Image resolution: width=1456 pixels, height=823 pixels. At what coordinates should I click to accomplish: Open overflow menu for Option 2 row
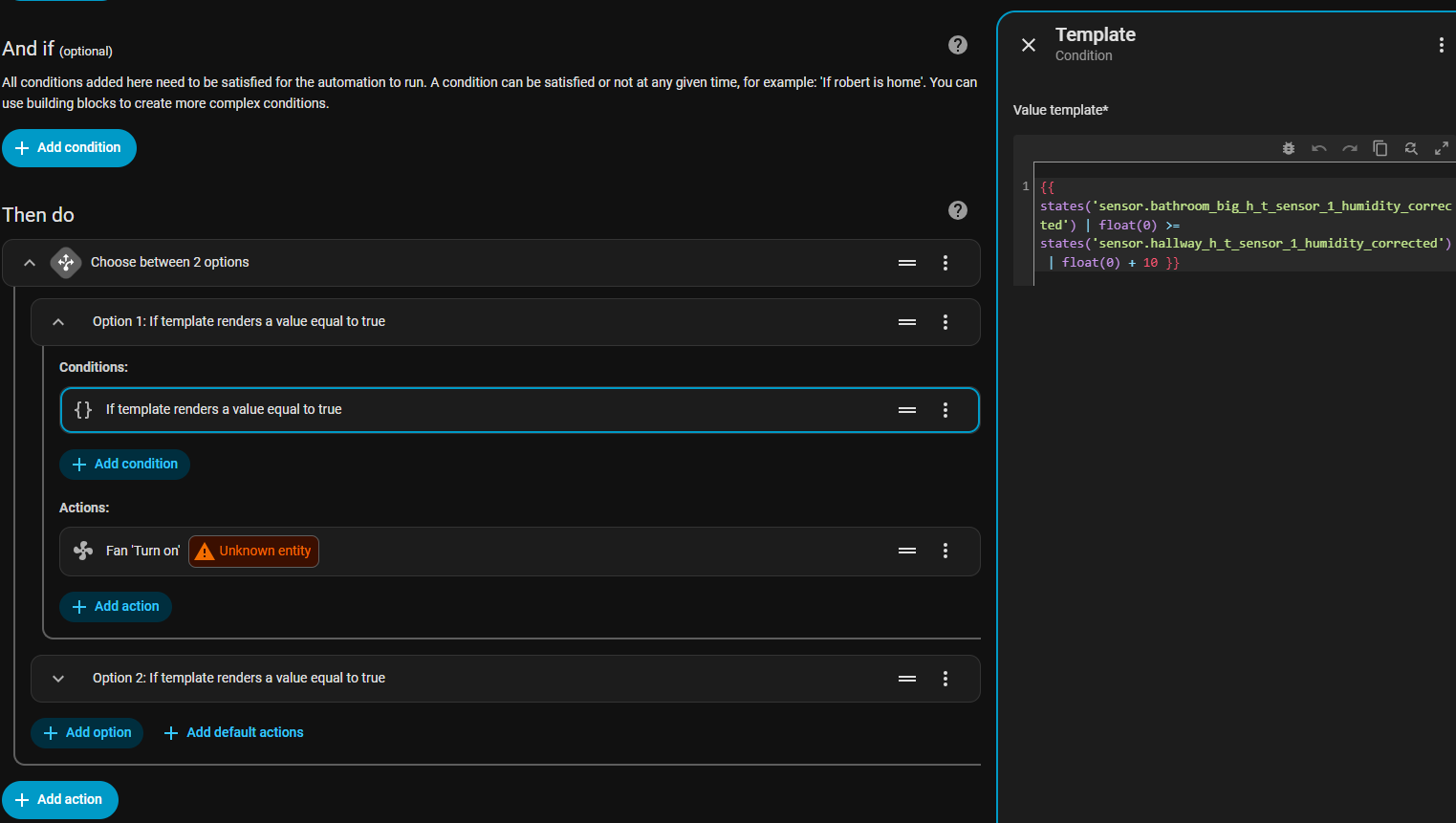[x=945, y=679]
